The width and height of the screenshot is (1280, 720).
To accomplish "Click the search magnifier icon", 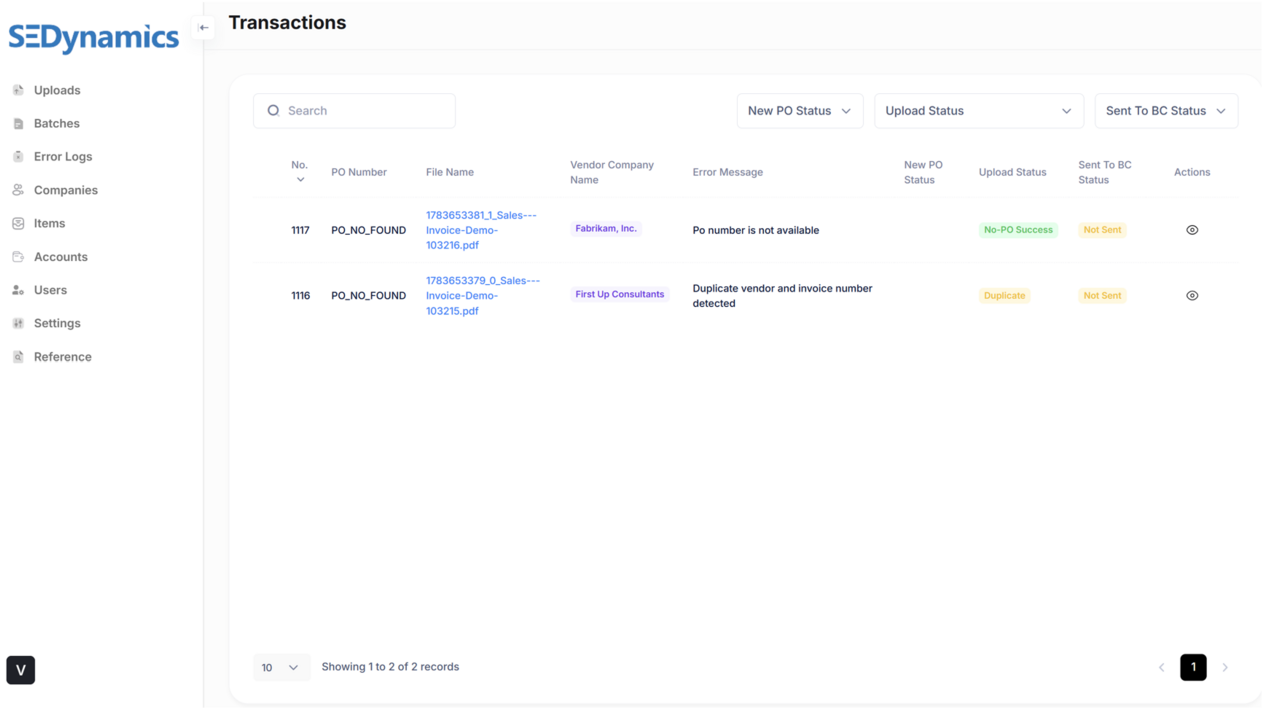I will (273, 111).
